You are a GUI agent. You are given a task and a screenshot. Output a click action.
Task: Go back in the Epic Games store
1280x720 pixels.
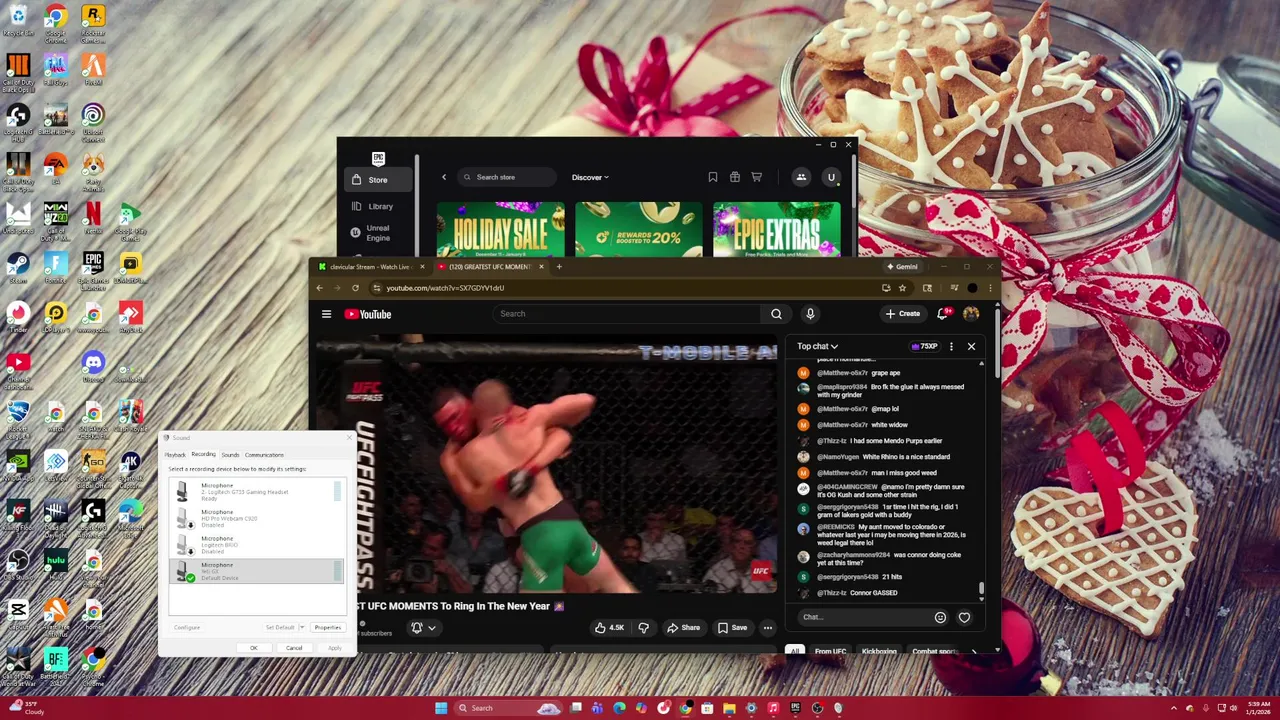click(444, 177)
